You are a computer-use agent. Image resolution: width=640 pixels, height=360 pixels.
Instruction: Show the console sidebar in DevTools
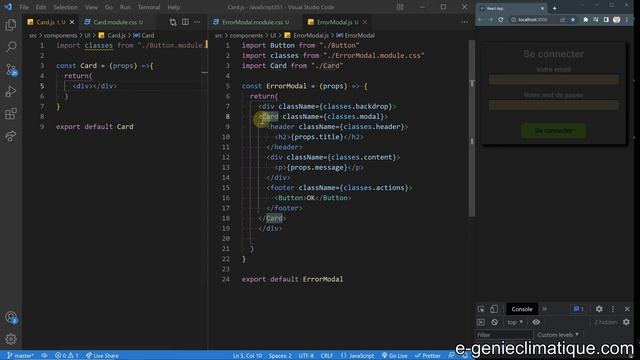click(481, 322)
